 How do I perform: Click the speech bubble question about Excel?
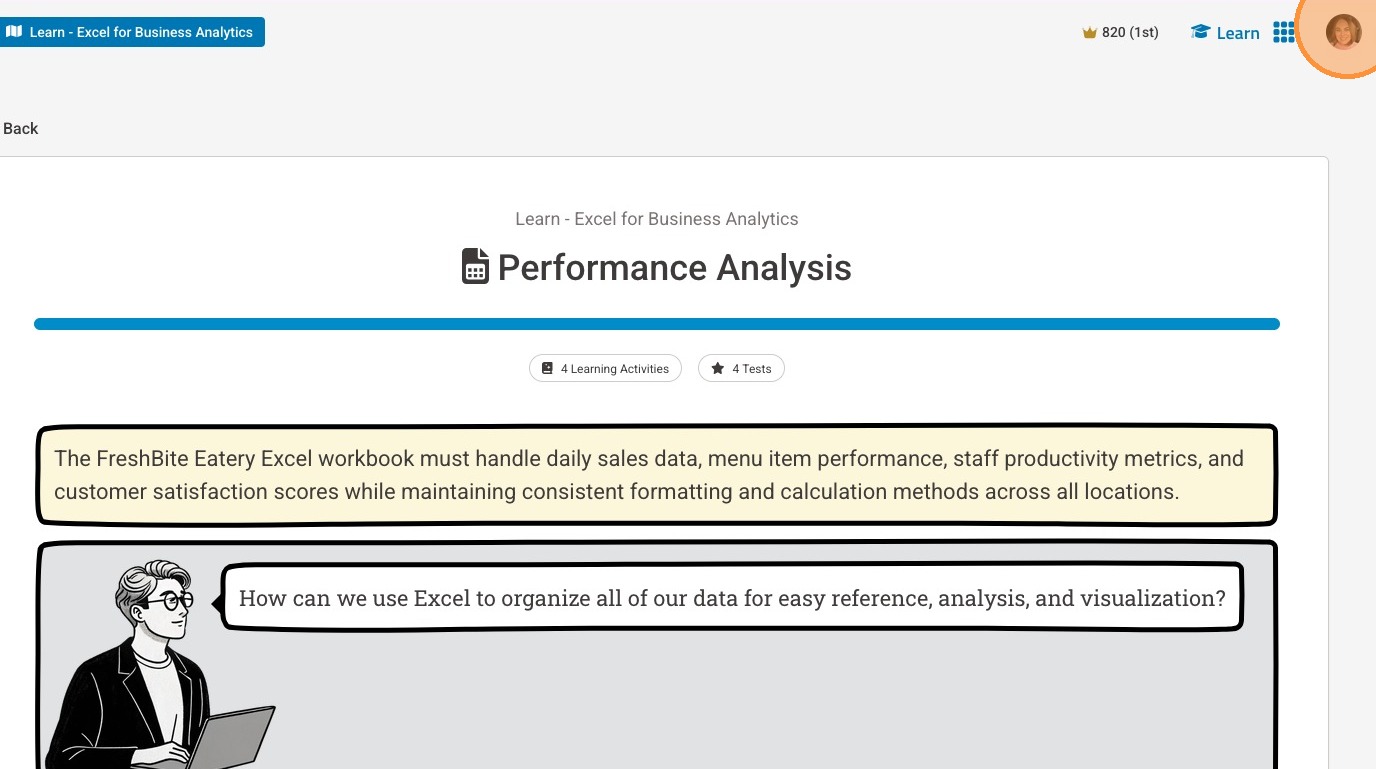(732, 598)
